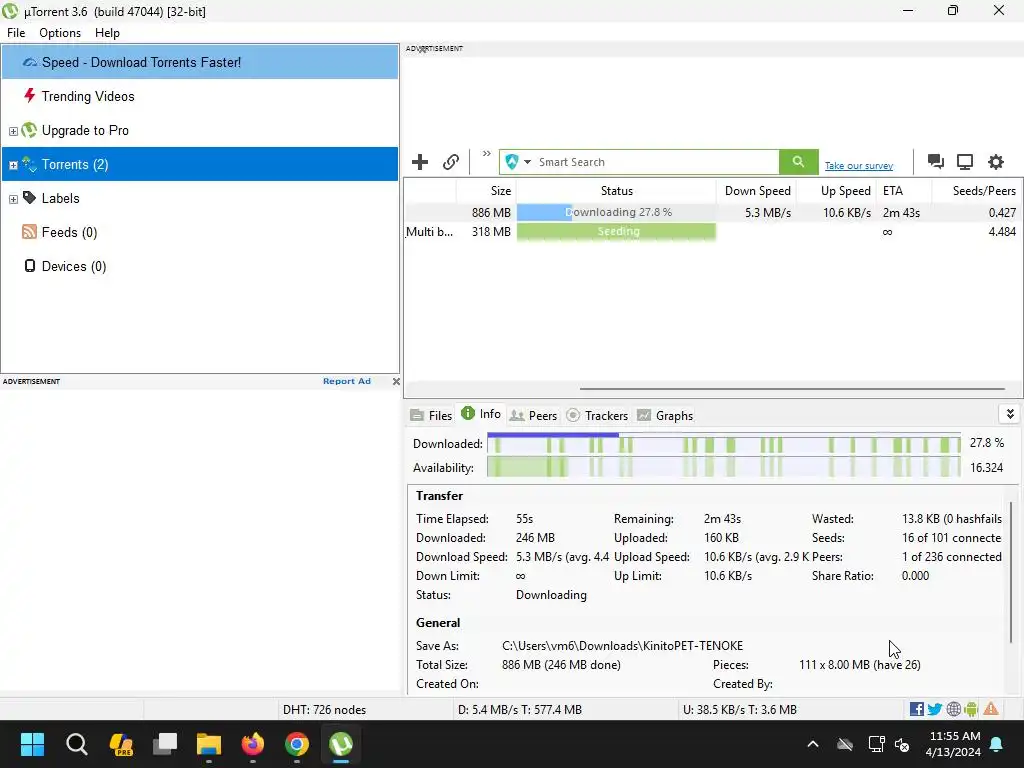Viewport: 1024px width, 768px height.
Task: Click the Add Torrent from URL link icon
Action: click(x=451, y=162)
